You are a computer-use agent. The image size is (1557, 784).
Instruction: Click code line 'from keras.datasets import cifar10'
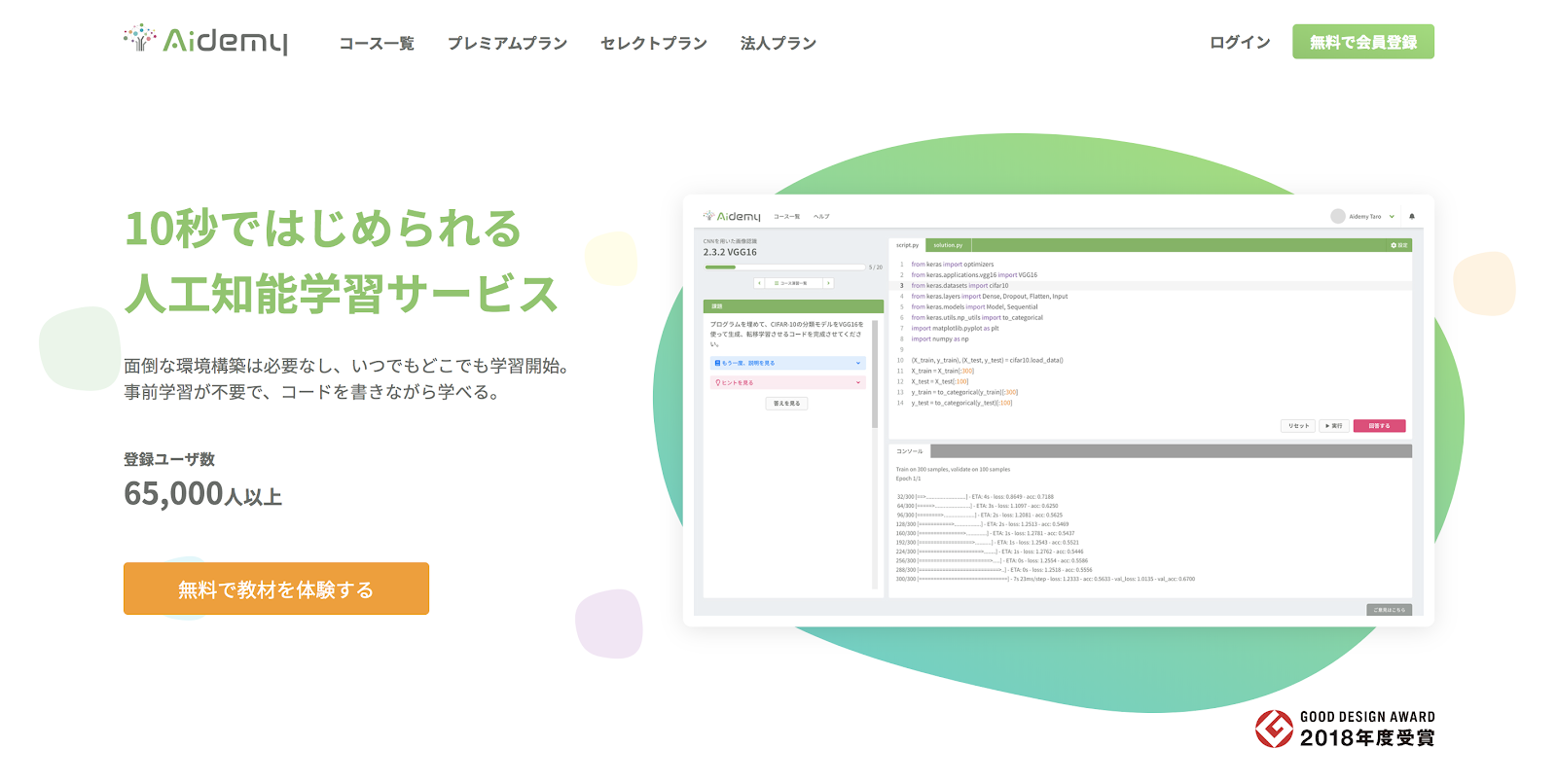(960, 286)
